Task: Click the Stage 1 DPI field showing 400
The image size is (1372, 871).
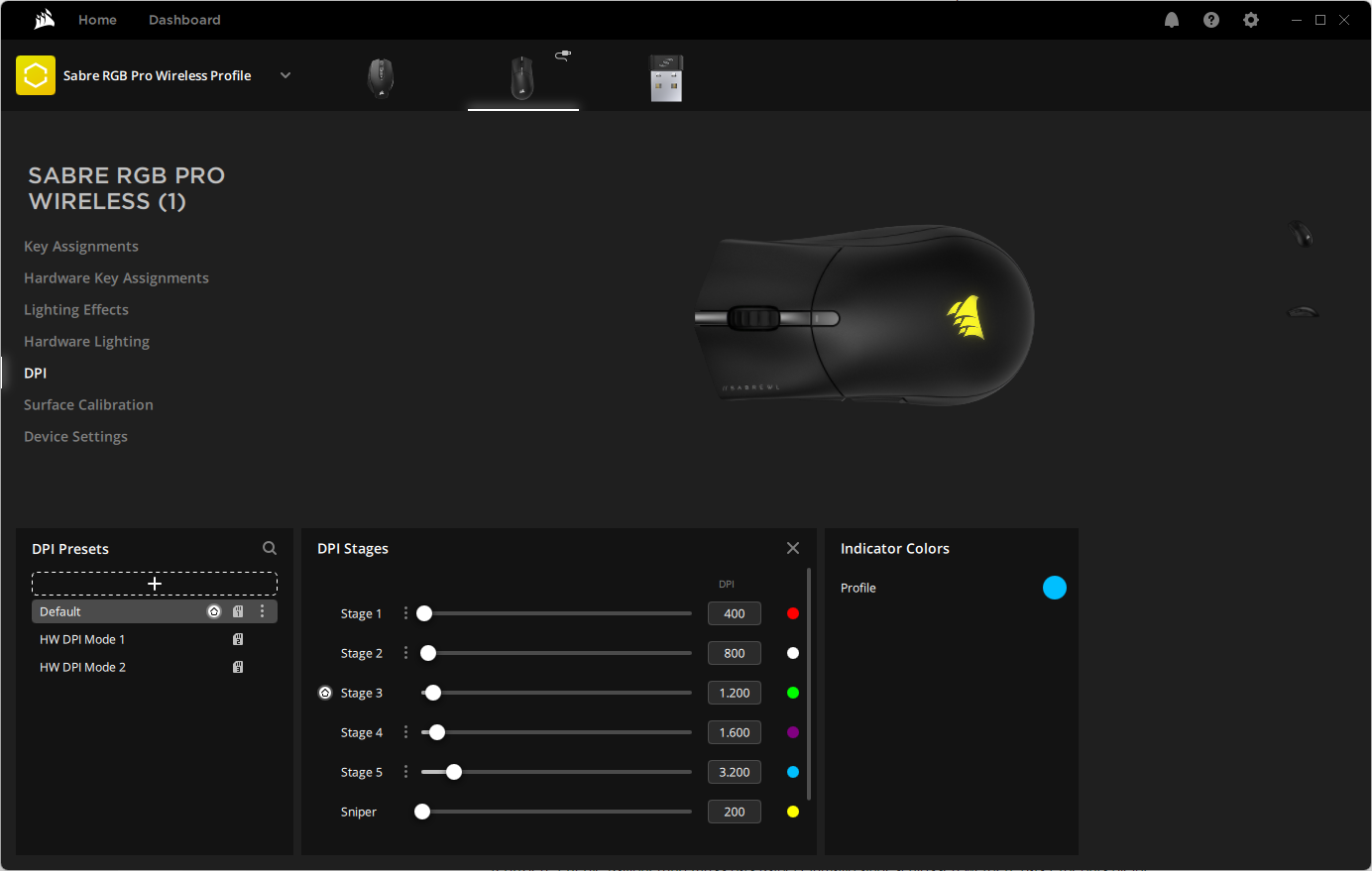Action: pyautogui.click(x=735, y=613)
